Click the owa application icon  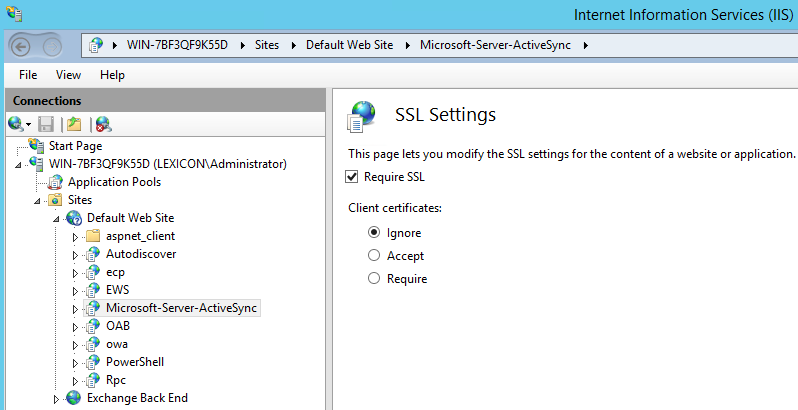click(93, 344)
